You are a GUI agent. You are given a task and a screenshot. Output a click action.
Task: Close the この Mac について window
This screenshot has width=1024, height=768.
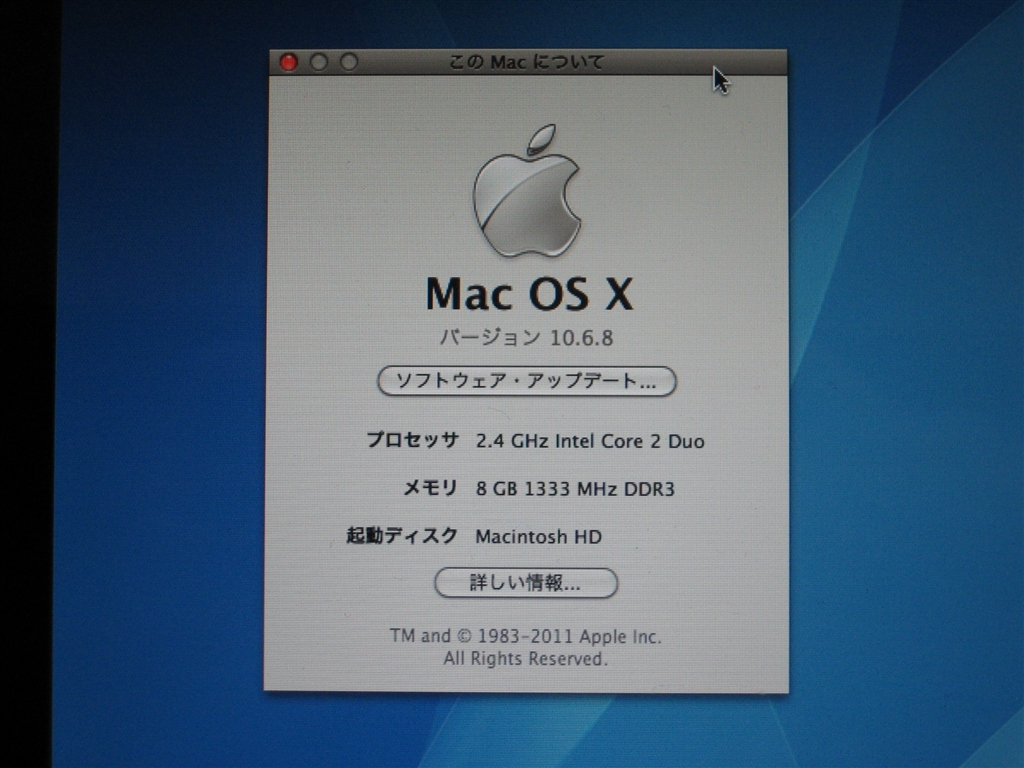coord(289,62)
